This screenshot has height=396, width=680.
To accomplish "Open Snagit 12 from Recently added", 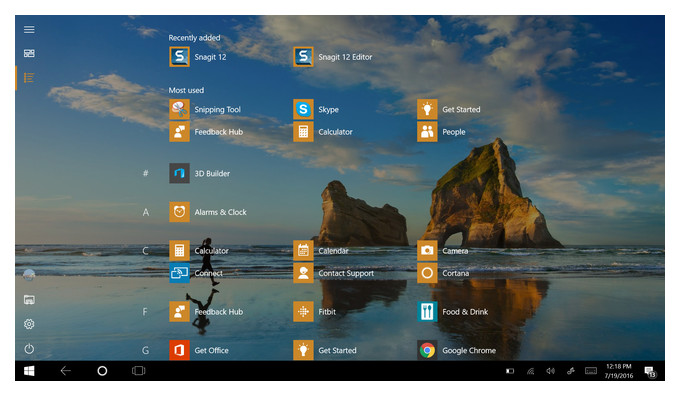I will [198, 57].
